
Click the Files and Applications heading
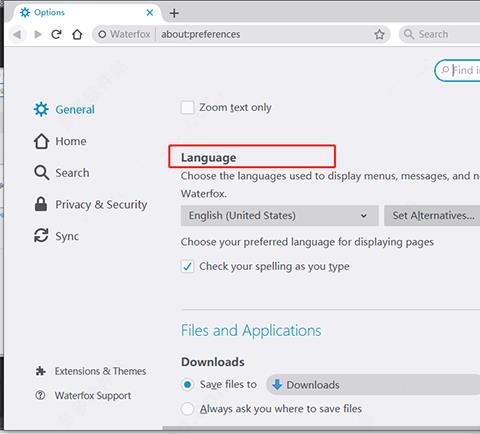[251, 330]
